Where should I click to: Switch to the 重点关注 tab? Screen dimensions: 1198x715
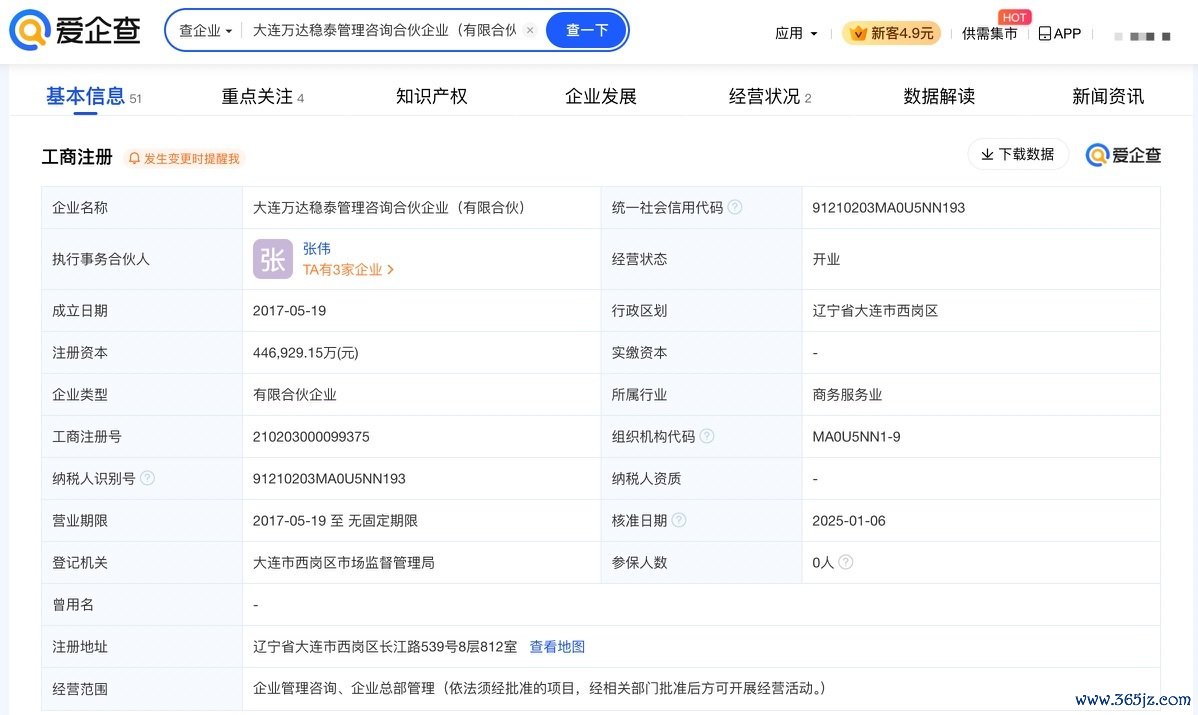click(x=263, y=96)
